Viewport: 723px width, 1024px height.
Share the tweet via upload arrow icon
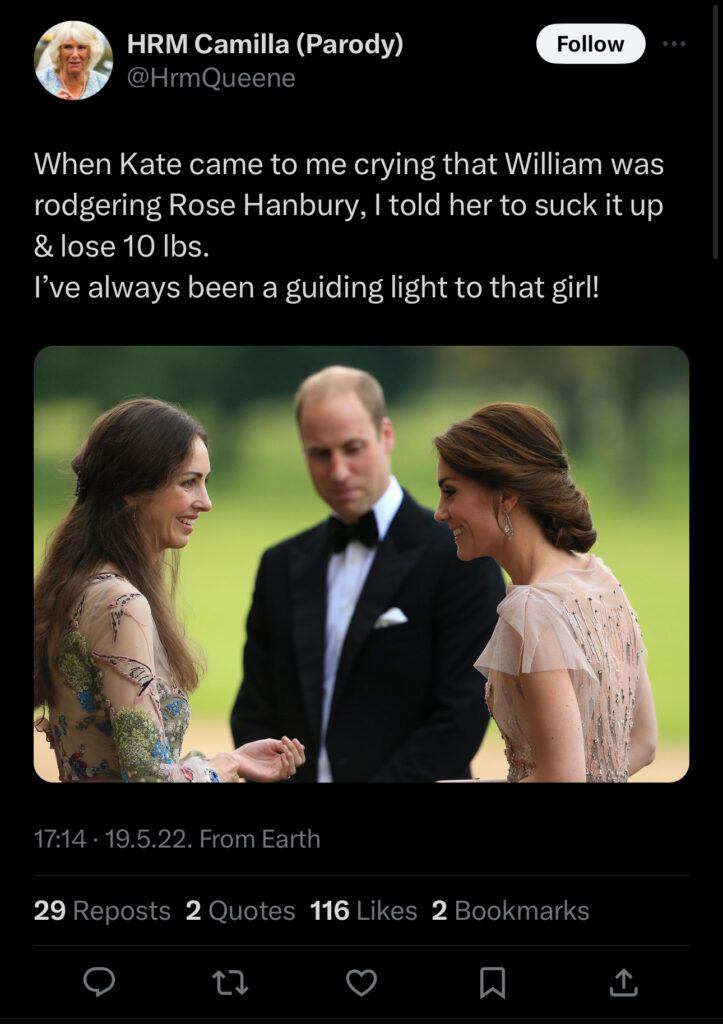pyautogui.click(x=623, y=983)
